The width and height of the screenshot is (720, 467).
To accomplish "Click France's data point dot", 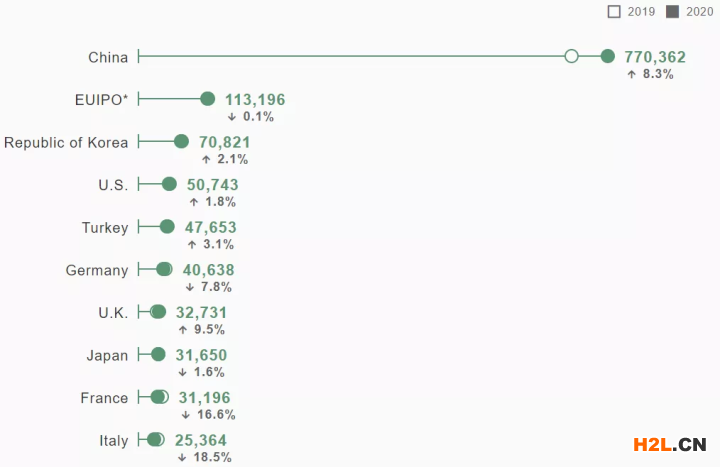I will 158,397.
